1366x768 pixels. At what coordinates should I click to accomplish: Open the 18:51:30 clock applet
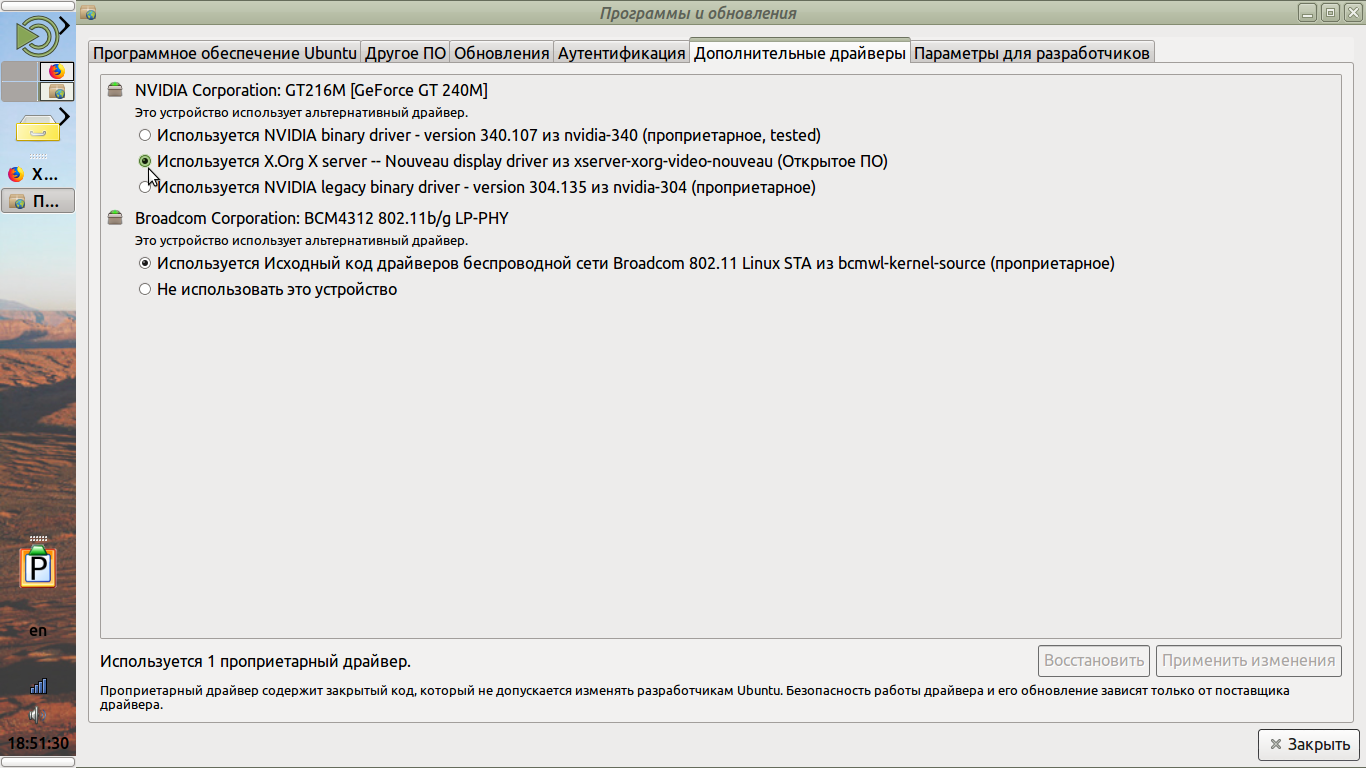[38, 743]
